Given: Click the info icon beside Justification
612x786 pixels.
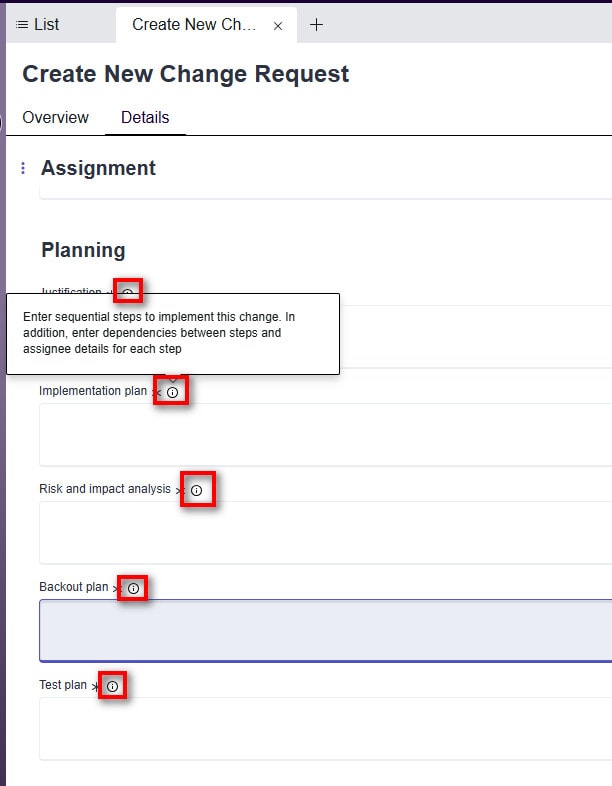Looking at the screenshot, I should [x=128, y=291].
